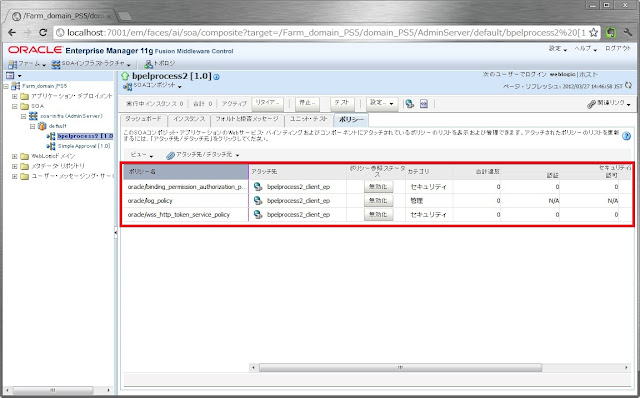Click the source XML icon in the composite toolbar

click(x=424, y=104)
